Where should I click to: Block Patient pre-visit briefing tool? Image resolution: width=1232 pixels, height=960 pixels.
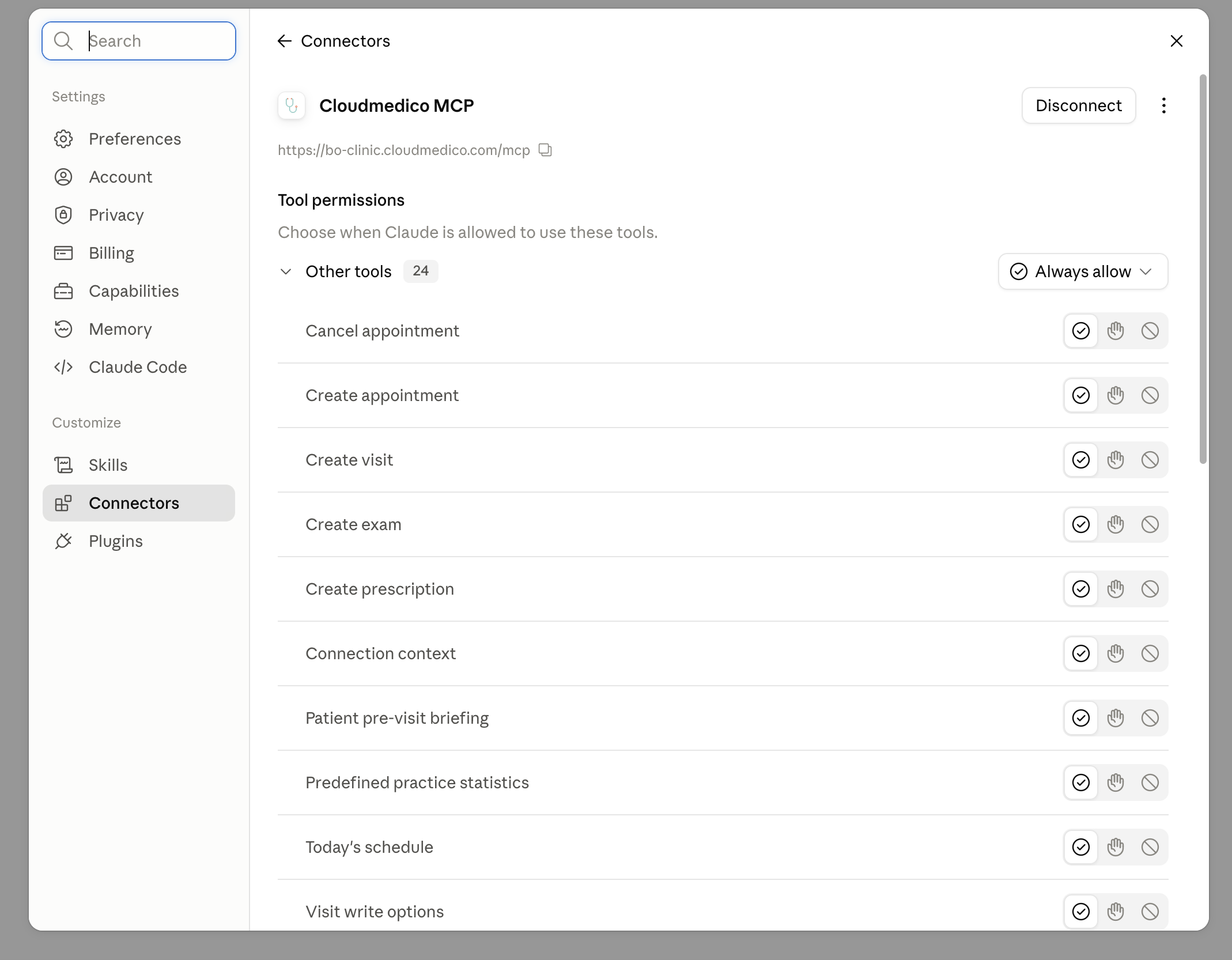[1150, 718]
